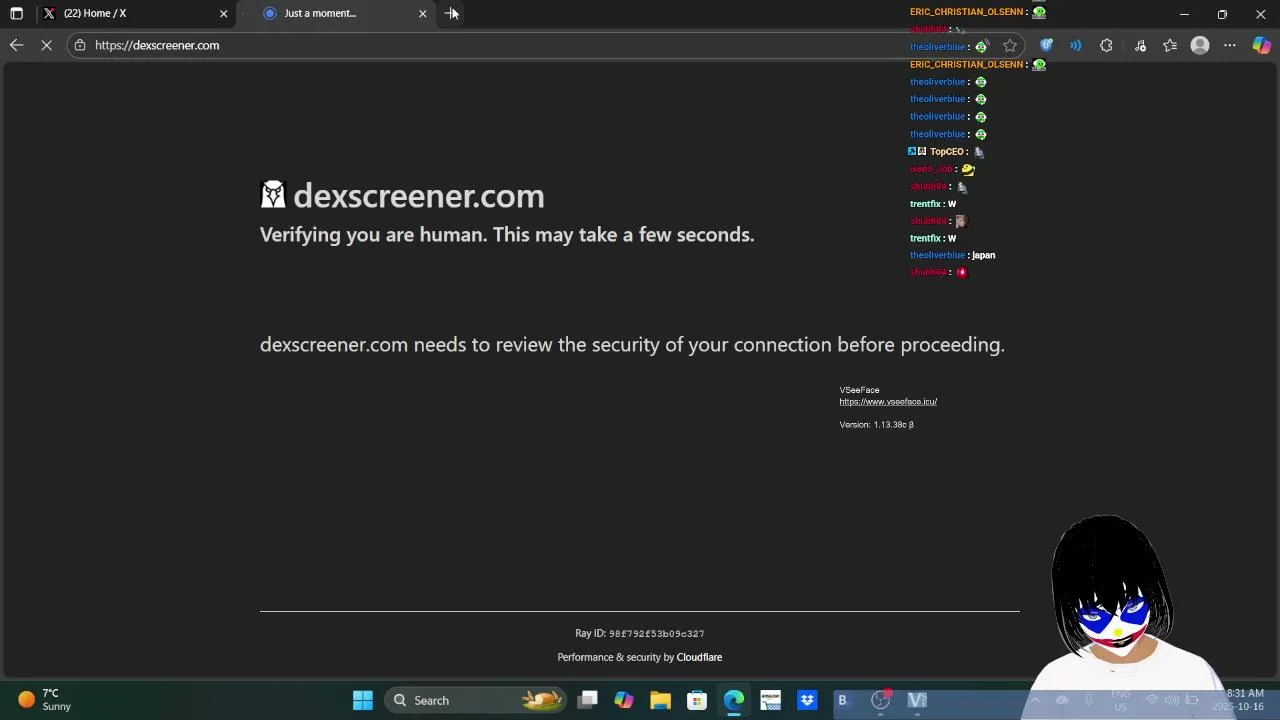
Task: Switch to VSeeFace in taskbar
Action: pos(917,700)
